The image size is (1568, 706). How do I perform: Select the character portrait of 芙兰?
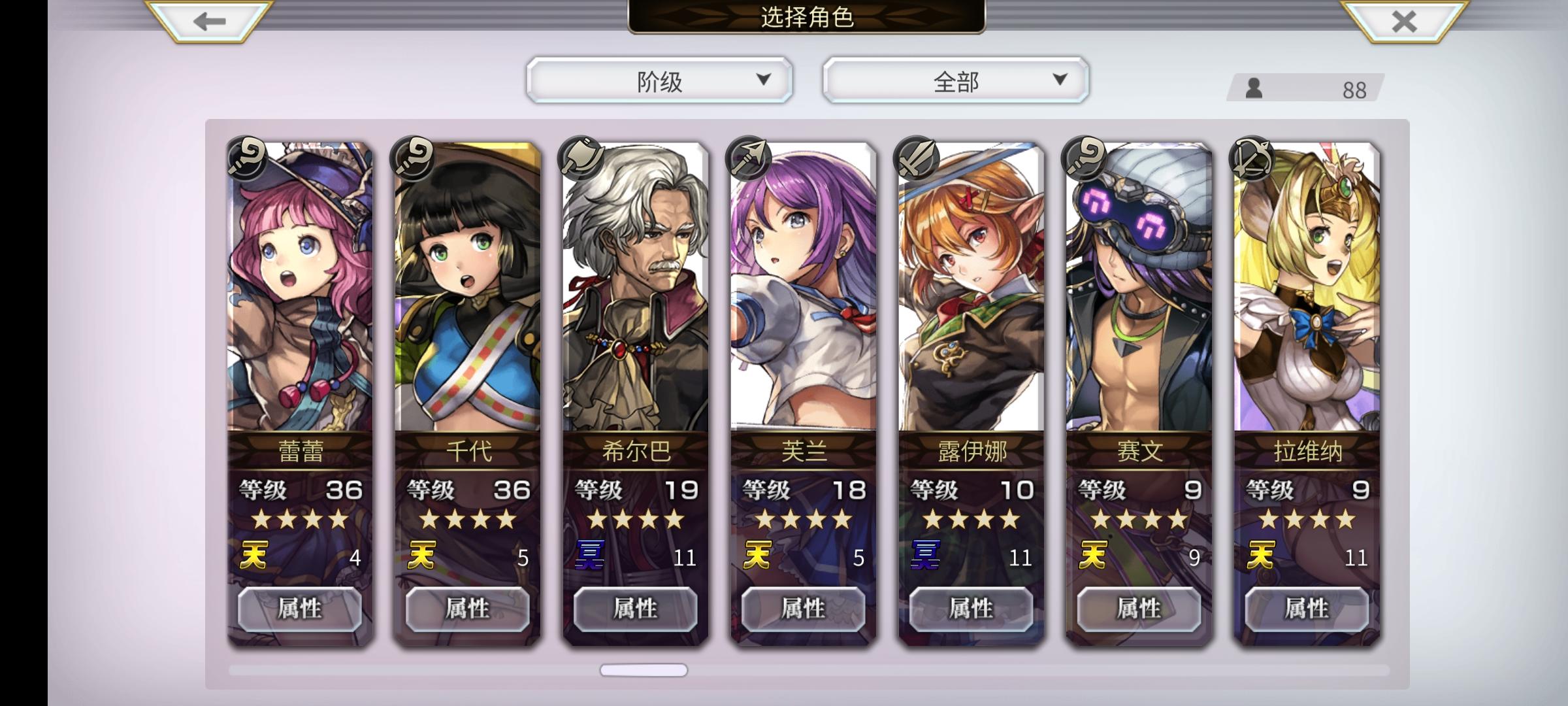point(804,288)
